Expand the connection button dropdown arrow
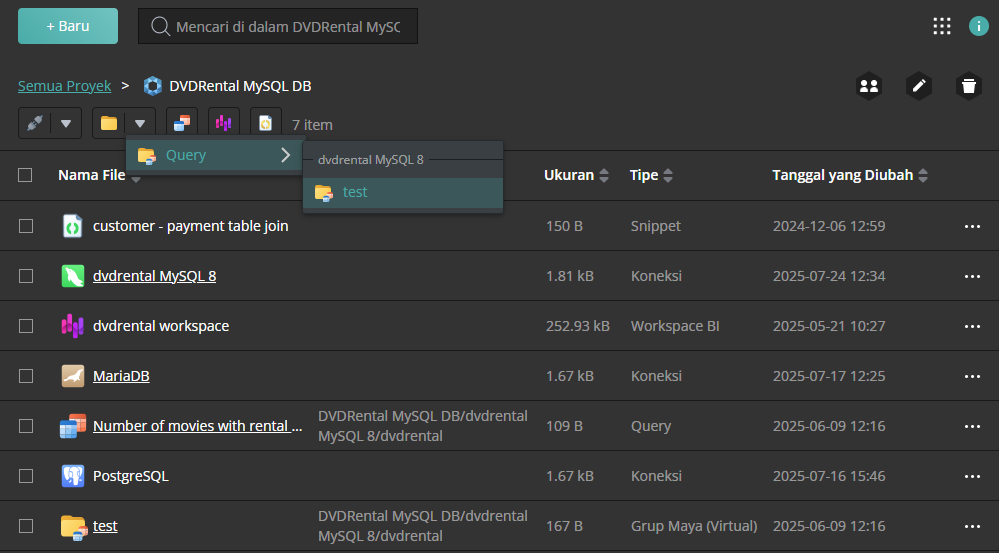The image size is (999, 553). coord(66,123)
